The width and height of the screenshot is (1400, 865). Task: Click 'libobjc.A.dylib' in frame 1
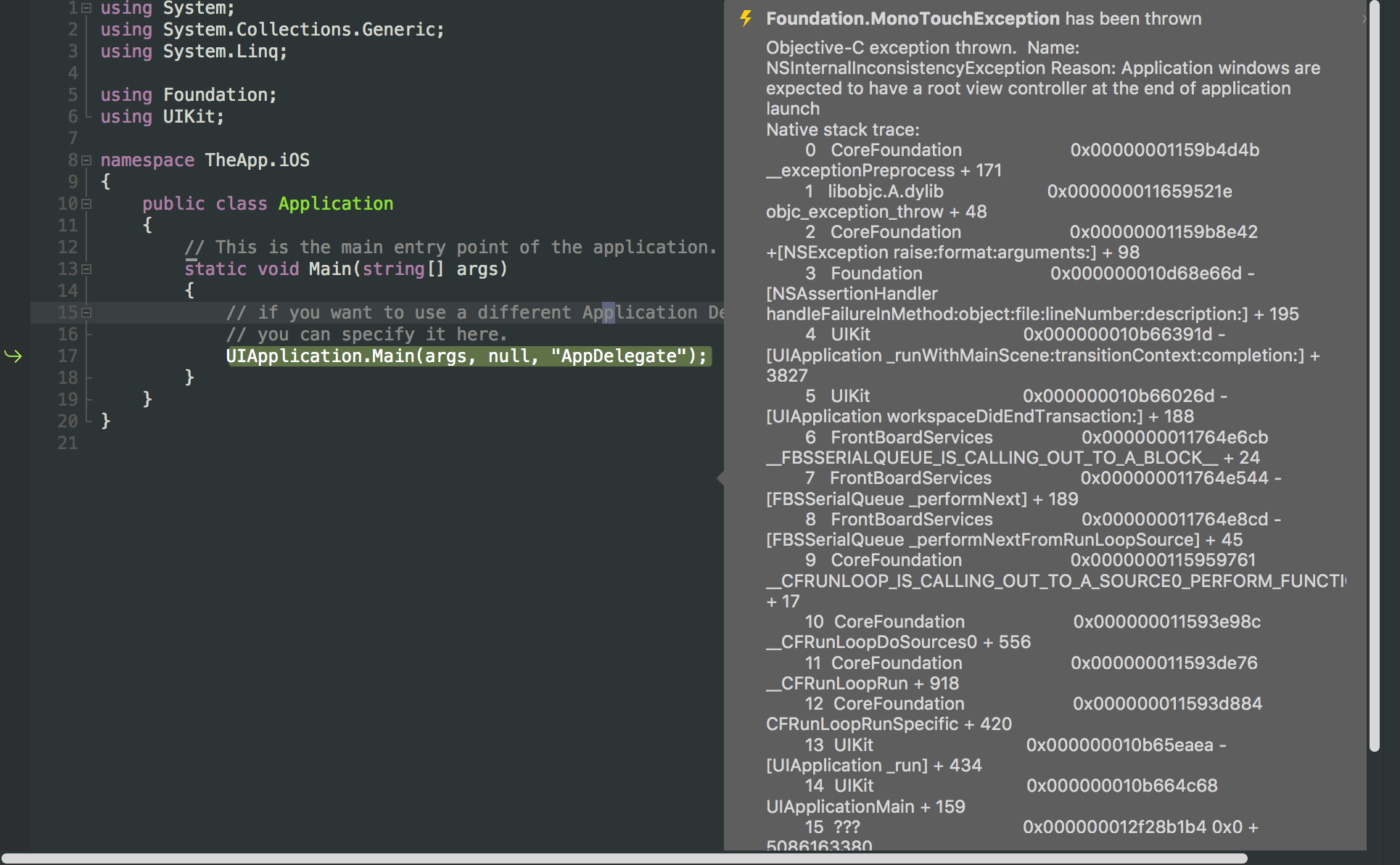tap(886, 192)
